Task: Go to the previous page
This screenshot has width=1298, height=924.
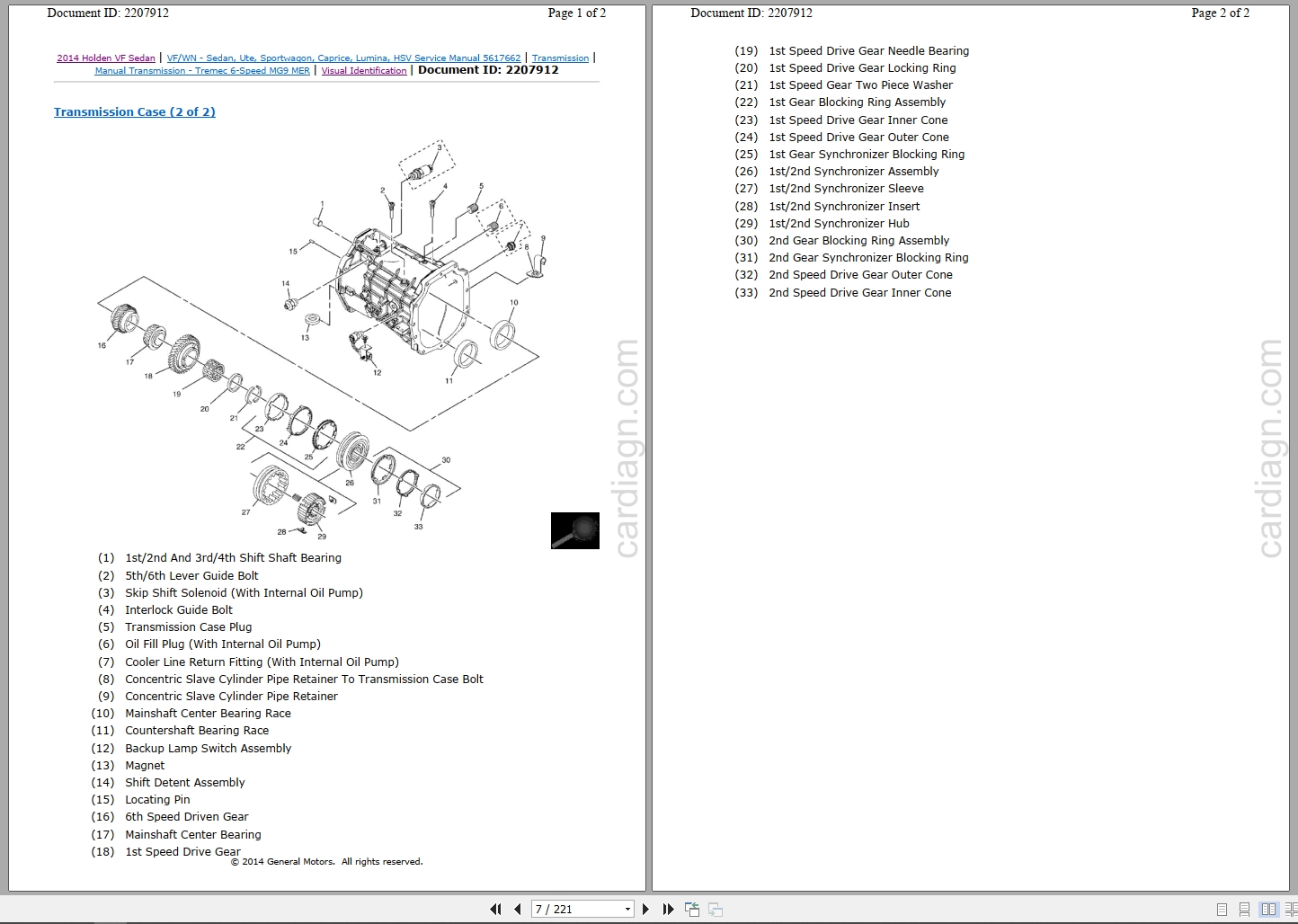Action: tap(518, 909)
